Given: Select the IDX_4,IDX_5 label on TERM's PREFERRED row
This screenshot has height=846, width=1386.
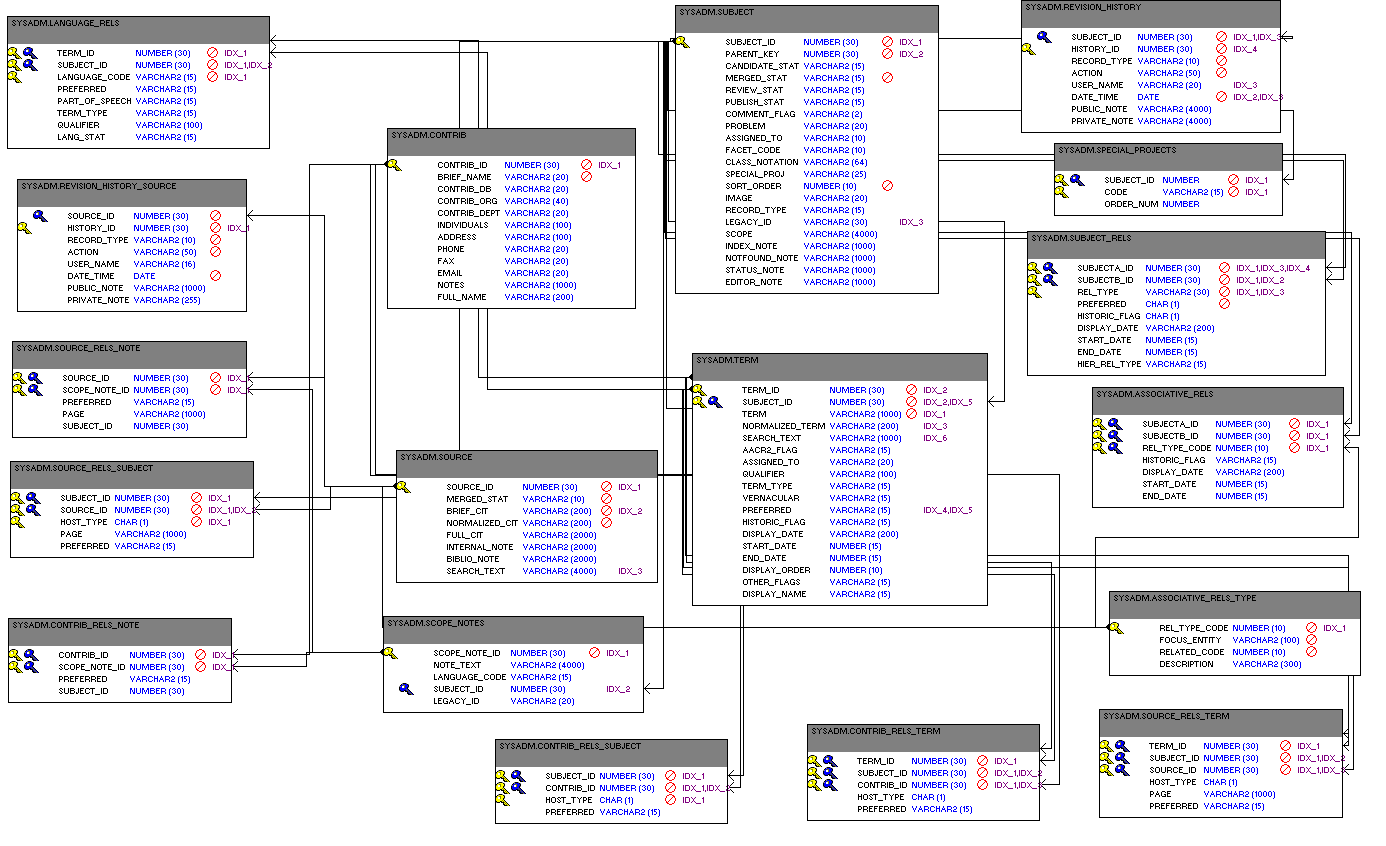Looking at the screenshot, I should pyautogui.click(x=947, y=510).
